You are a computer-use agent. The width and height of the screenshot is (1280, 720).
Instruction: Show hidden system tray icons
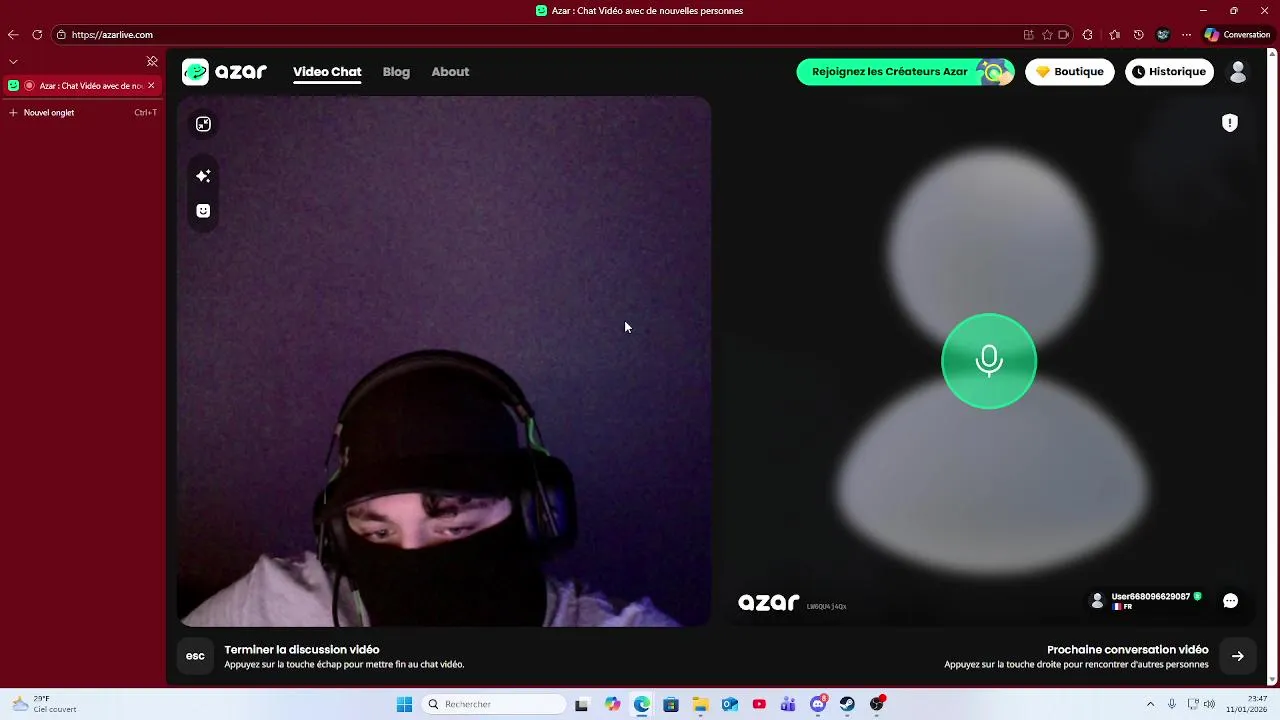[x=1150, y=705]
